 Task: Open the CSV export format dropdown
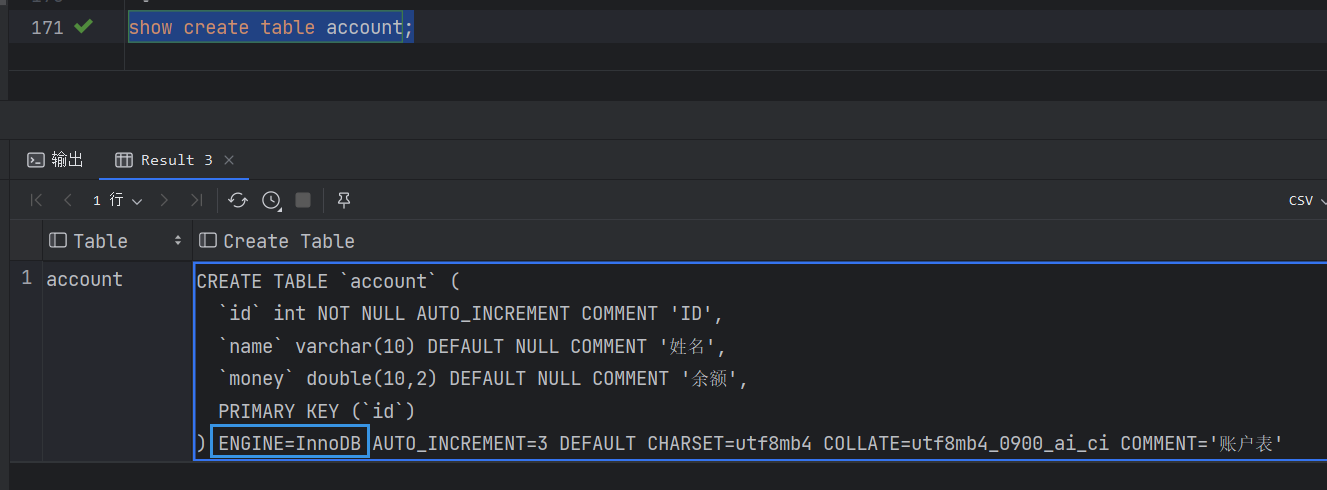tap(1307, 201)
